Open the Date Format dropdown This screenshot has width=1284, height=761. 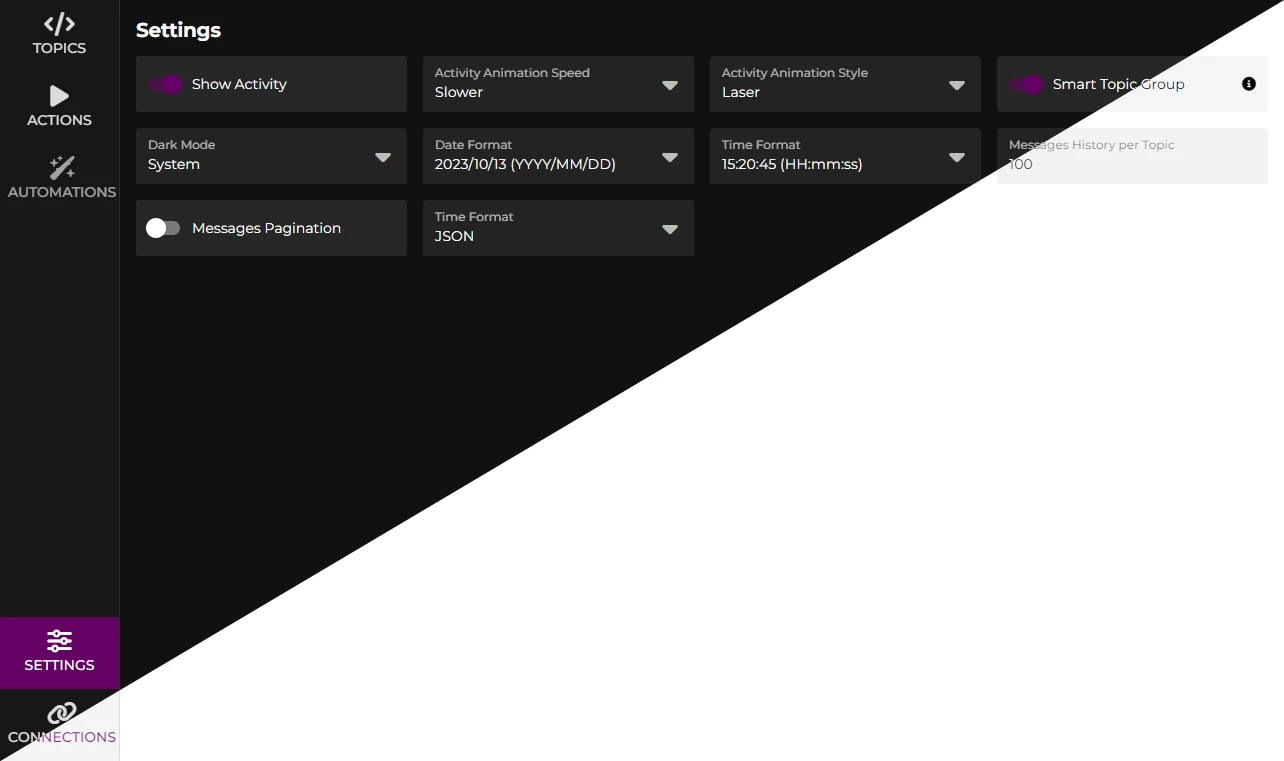pos(558,156)
